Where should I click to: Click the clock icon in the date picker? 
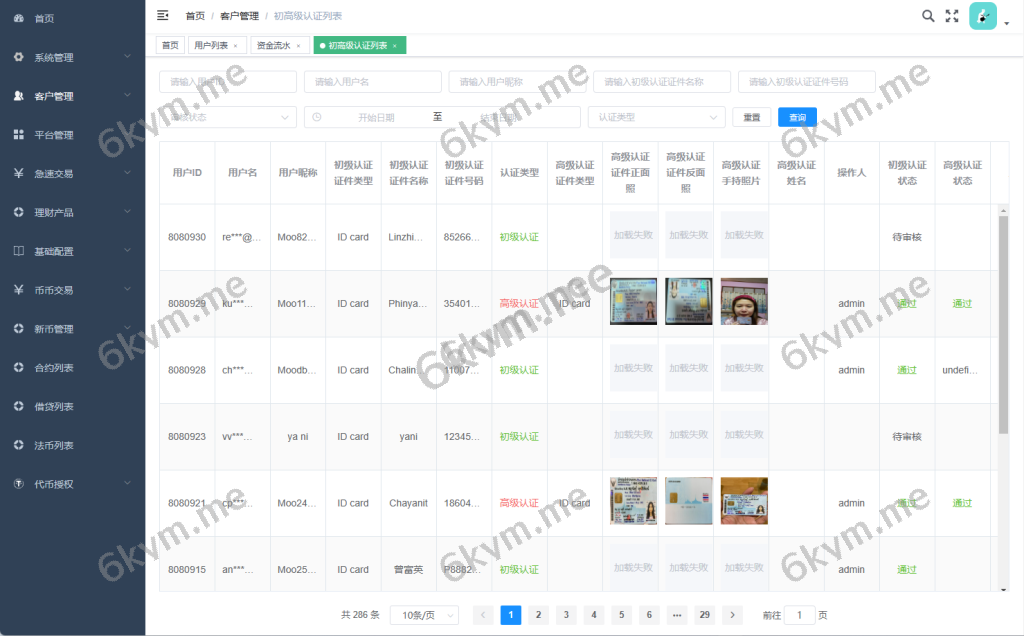[x=318, y=116]
